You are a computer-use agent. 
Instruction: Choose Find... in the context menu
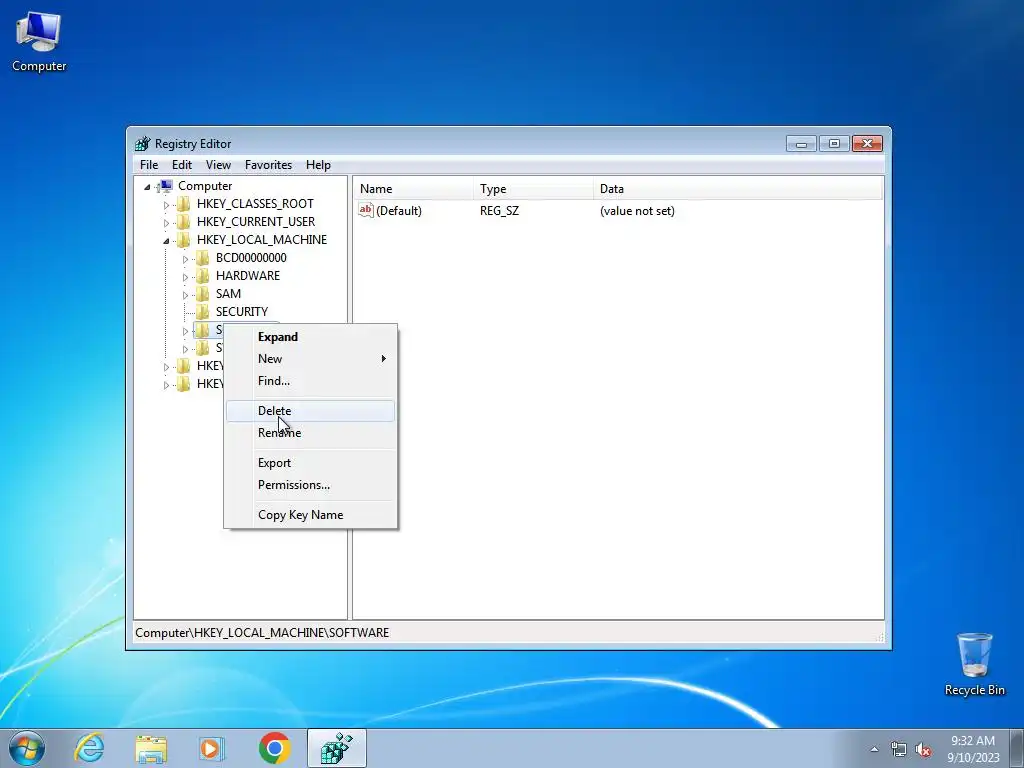click(x=310, y=381)
